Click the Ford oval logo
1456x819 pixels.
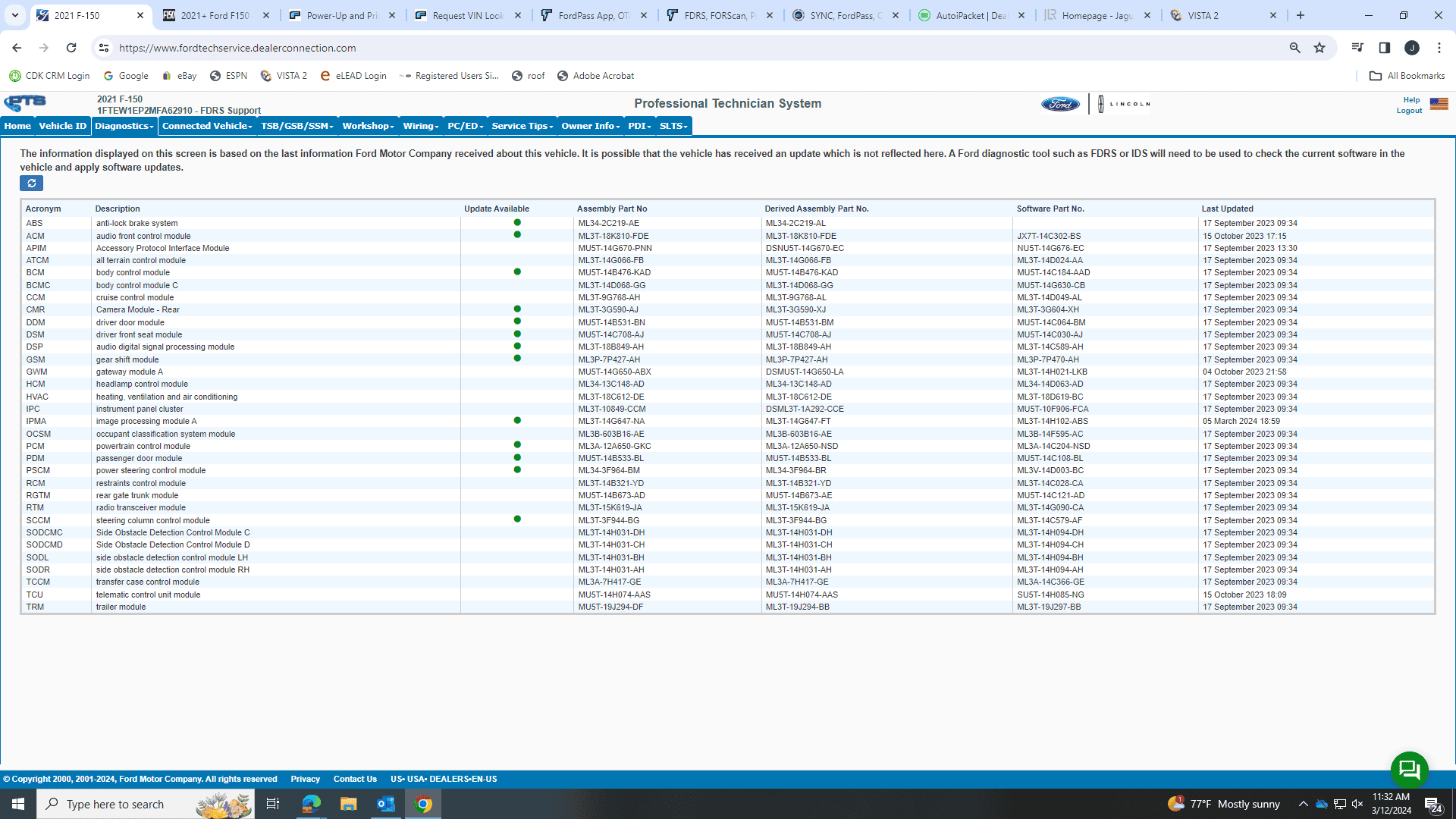[x=1059, y=104]
